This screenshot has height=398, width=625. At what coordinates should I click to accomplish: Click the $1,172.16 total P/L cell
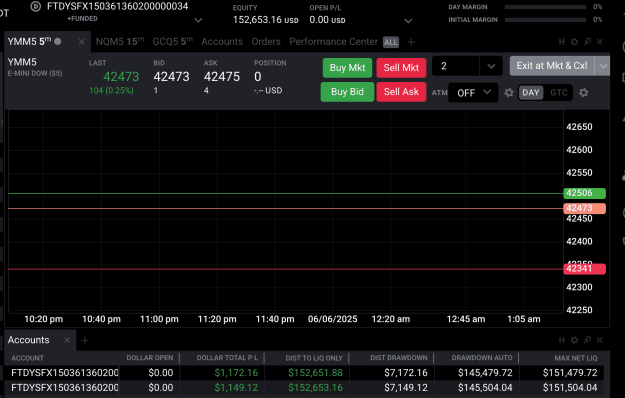(236, 373)
